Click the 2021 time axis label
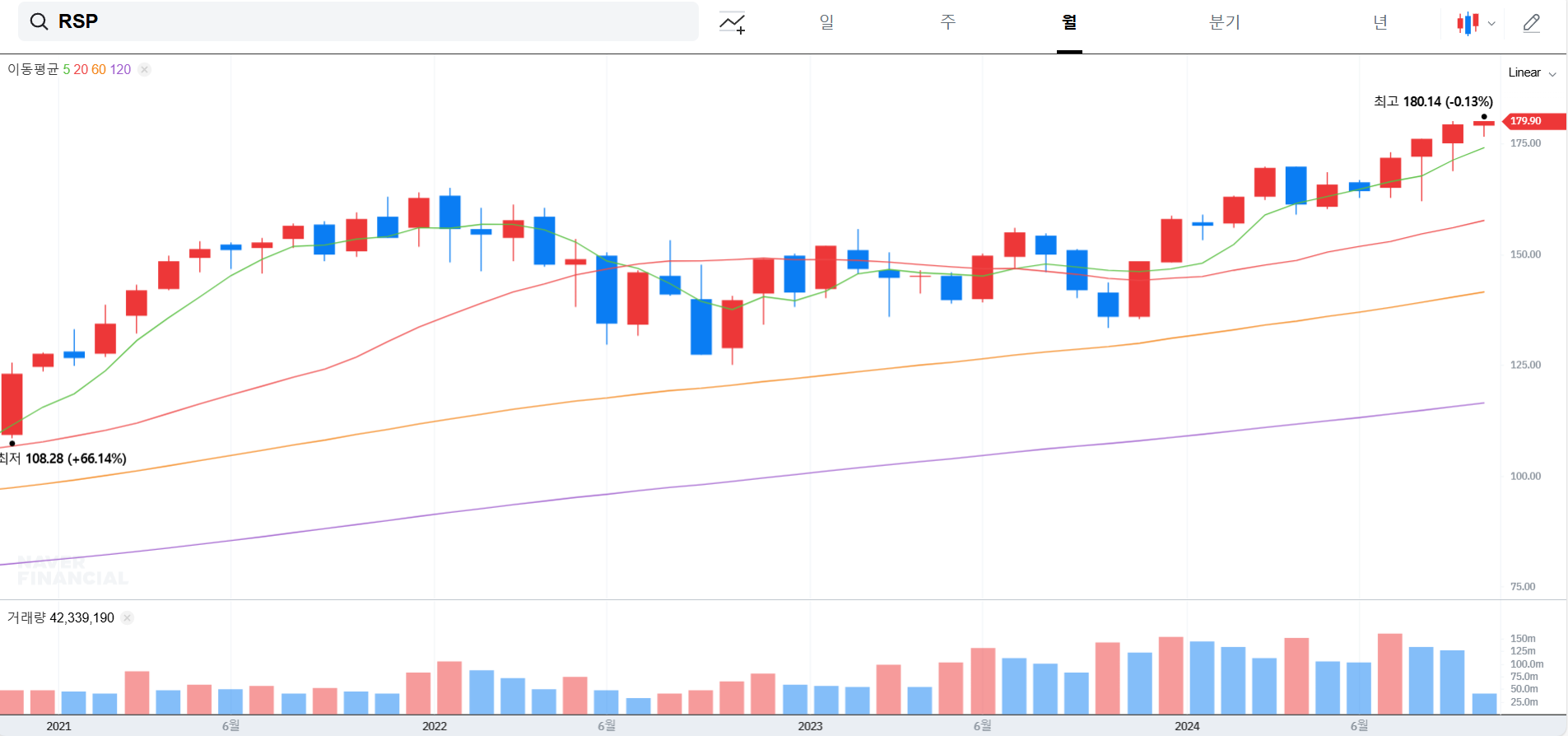 coord(58,726)
